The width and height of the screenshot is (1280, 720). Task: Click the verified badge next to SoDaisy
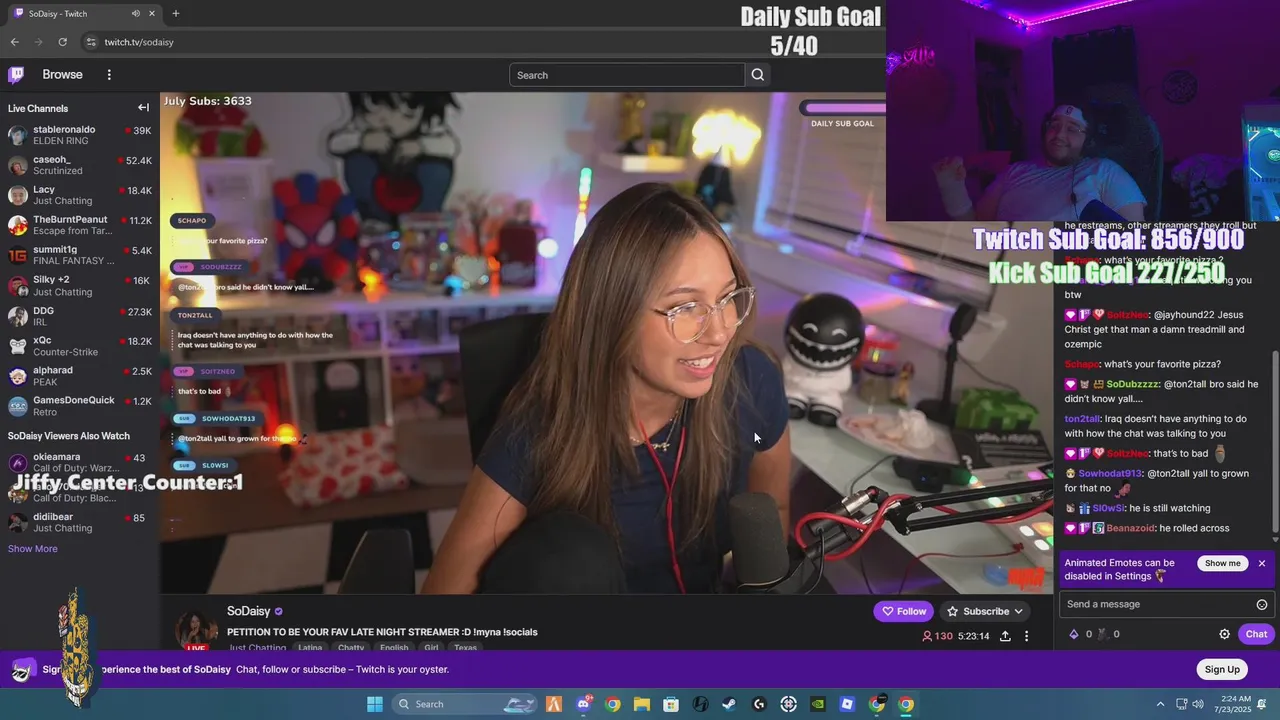279,611
